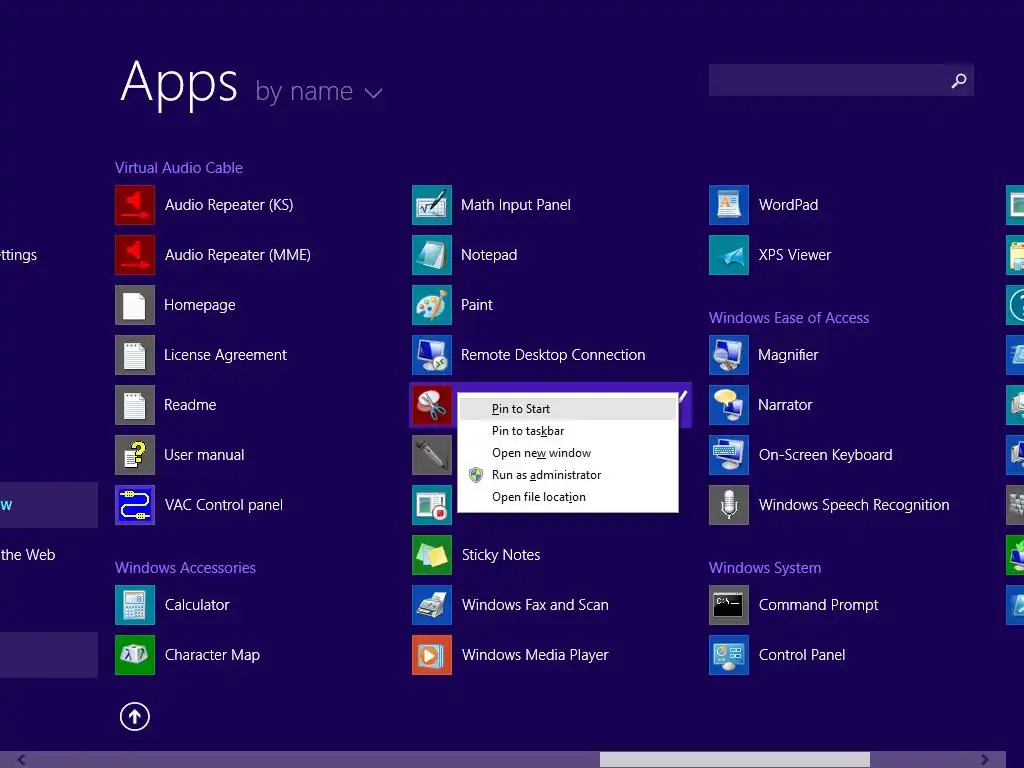Open the Calculator icon
The height and width of the screenshot is (768, 1024).
[135, 605]
